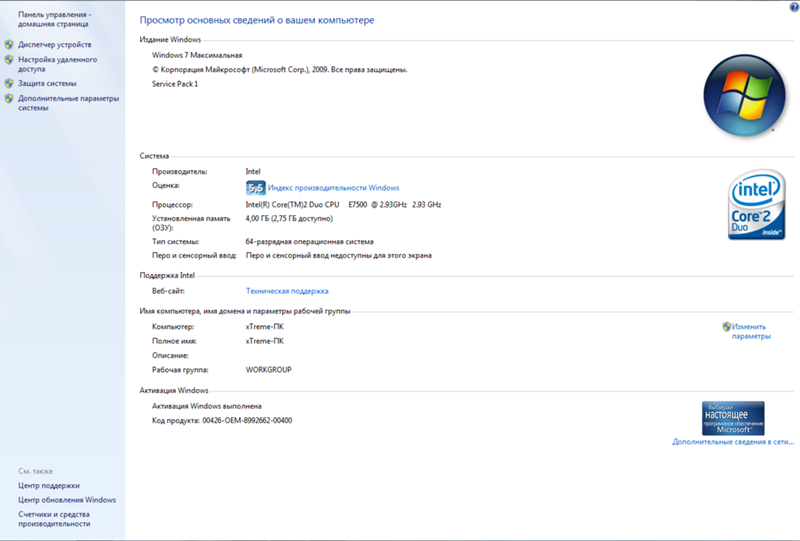Click the Windows 7 Максимальная edition text
Viewport: 800px width, 541px height.
click(x=197, y=55)
